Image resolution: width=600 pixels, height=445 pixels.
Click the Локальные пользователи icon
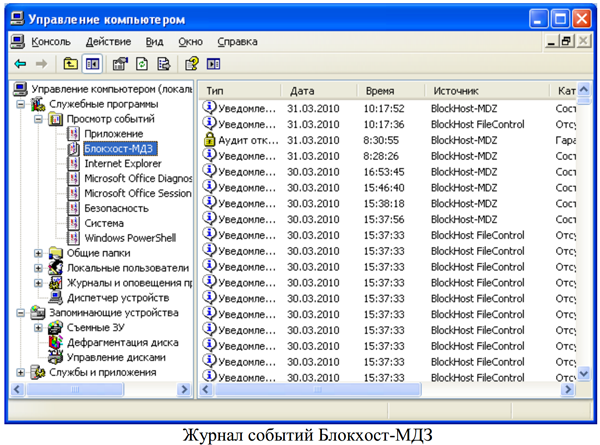point(56,267)
